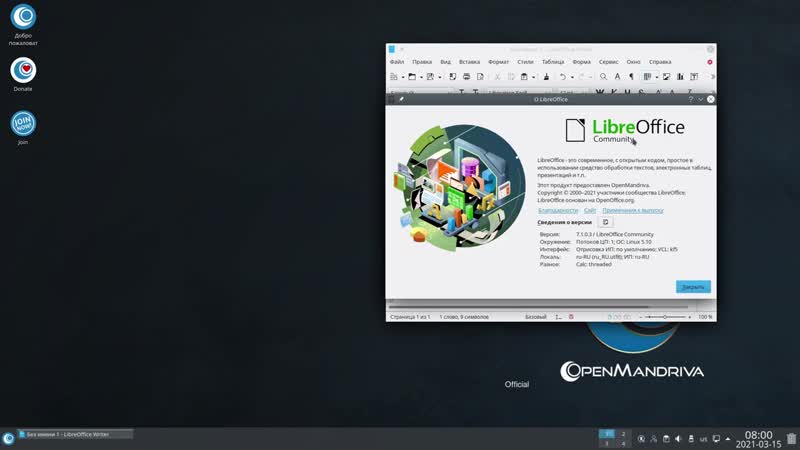Adjust the zoom slider in Writer status bar
Image resolution: width=800 pixels, height=450 pixels.
(665, 317)
